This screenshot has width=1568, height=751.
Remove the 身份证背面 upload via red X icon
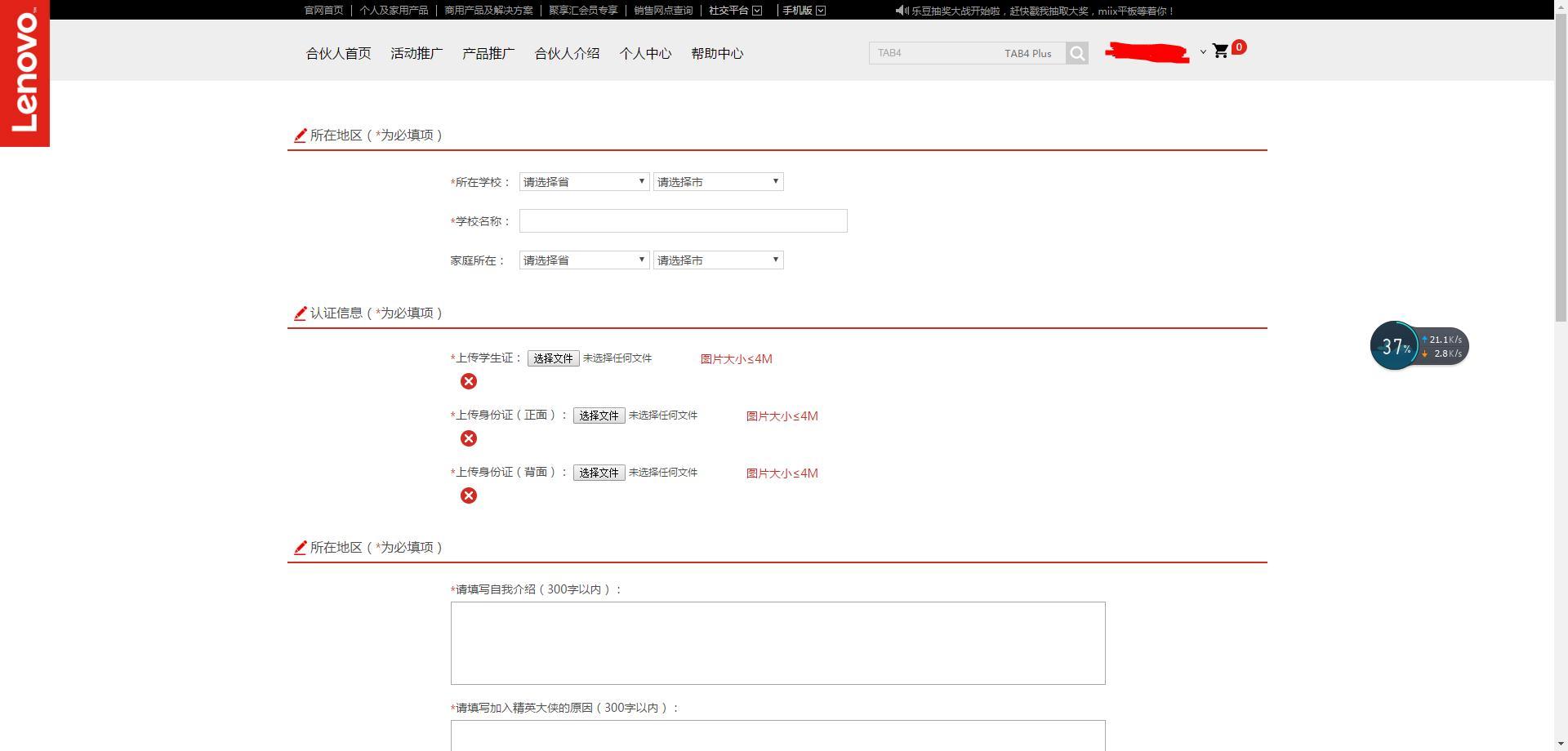click(468, 495)
